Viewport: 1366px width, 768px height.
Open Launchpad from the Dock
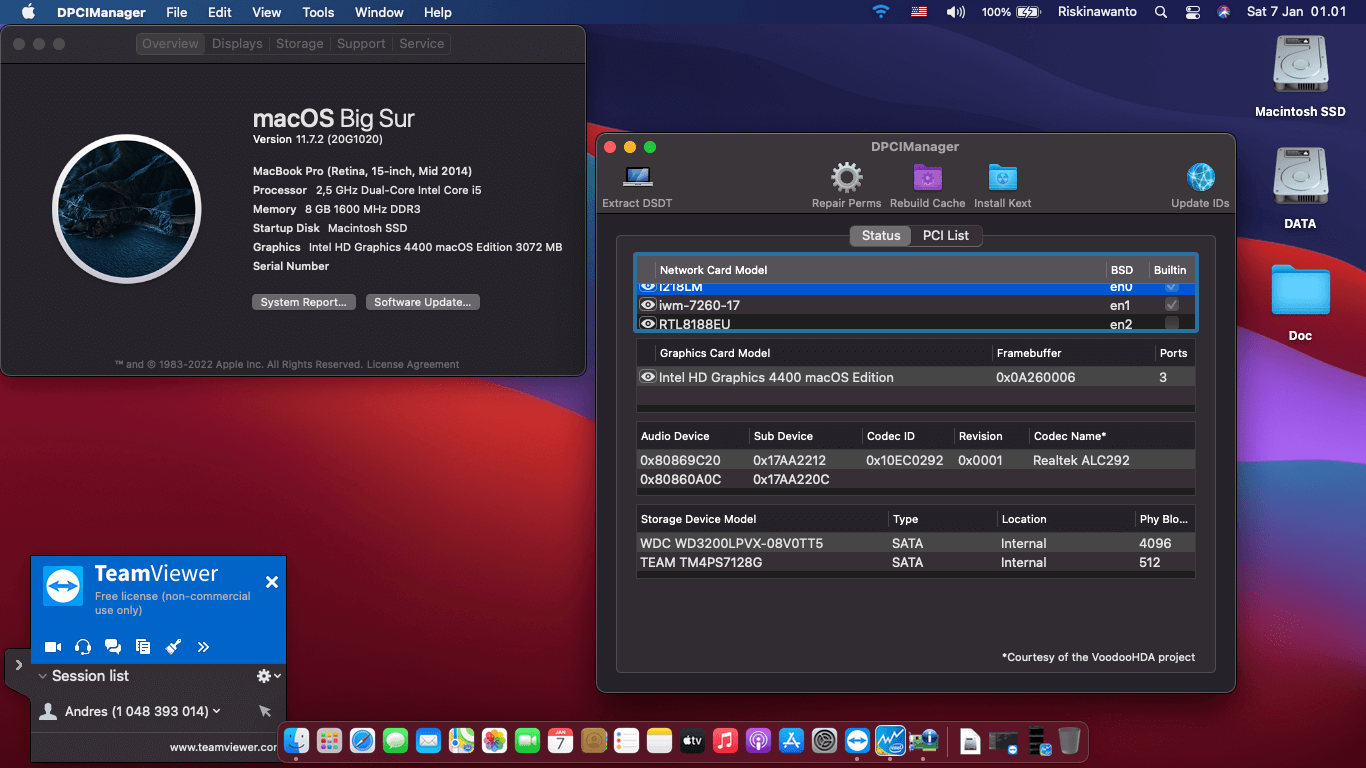coord(329,741)
